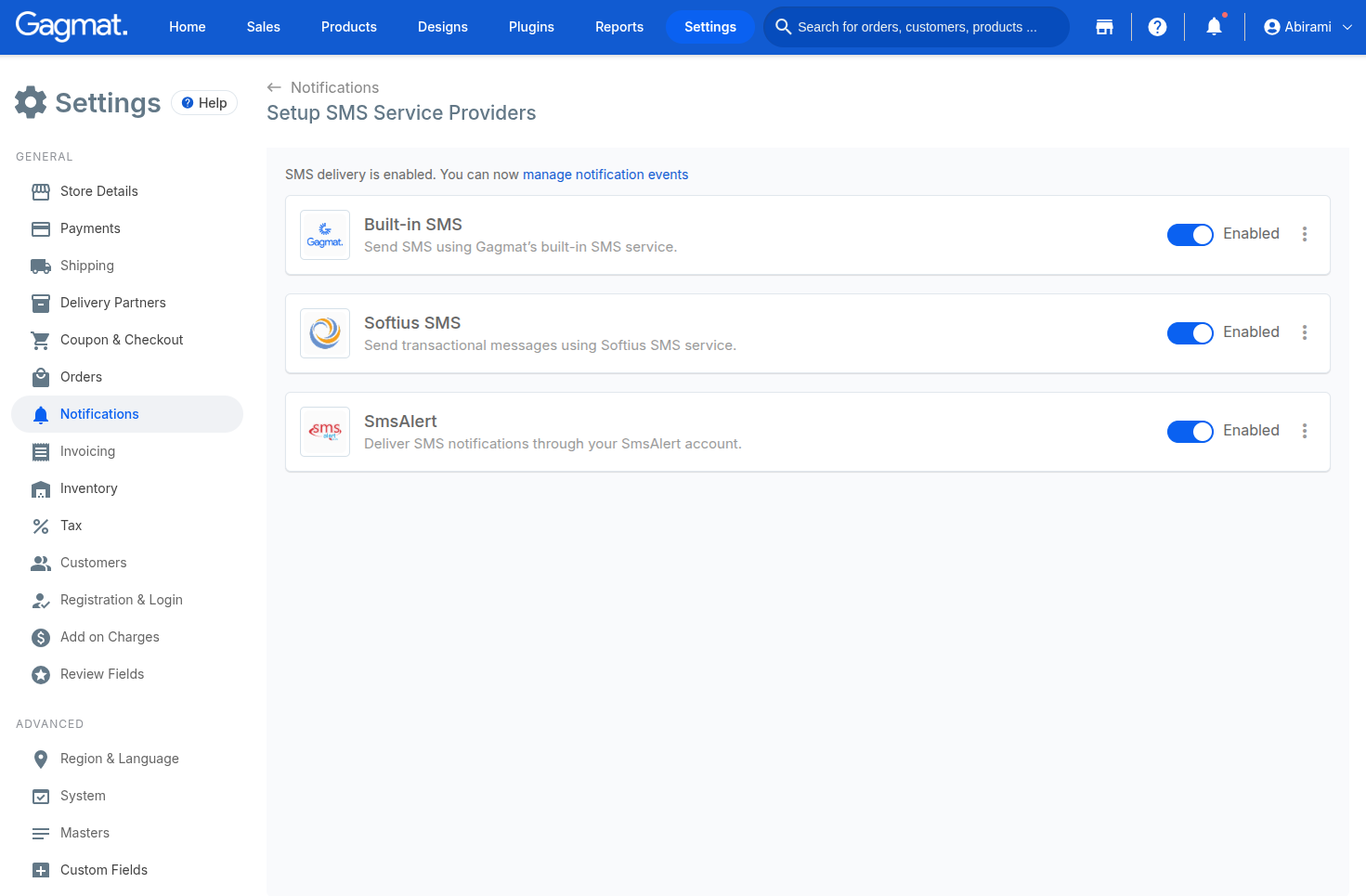Viewport: 1366px width, 896px height.
Task: Click the Orders bag icon
Action: click(x=41, y=377)
